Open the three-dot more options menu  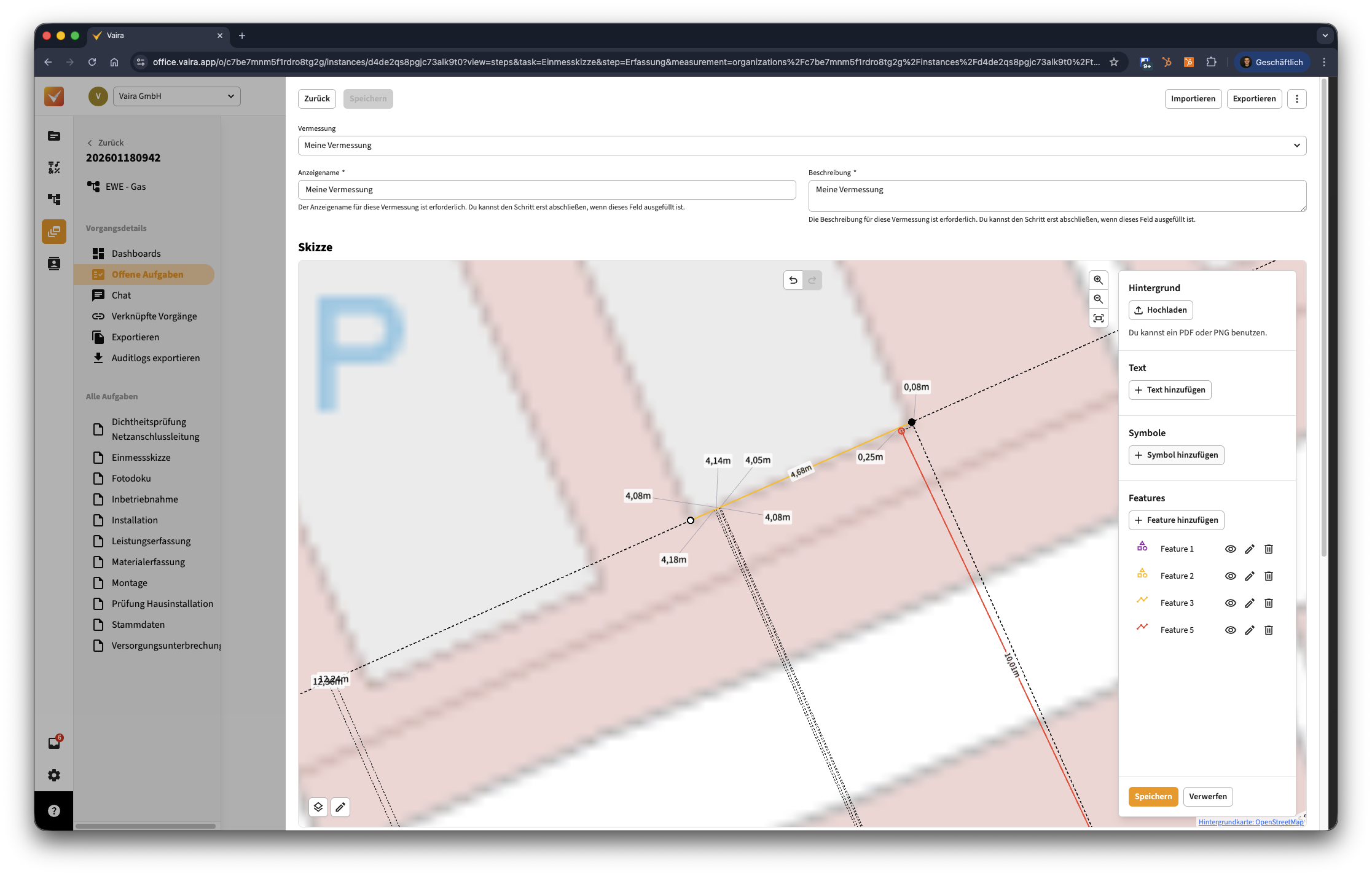1296,99
